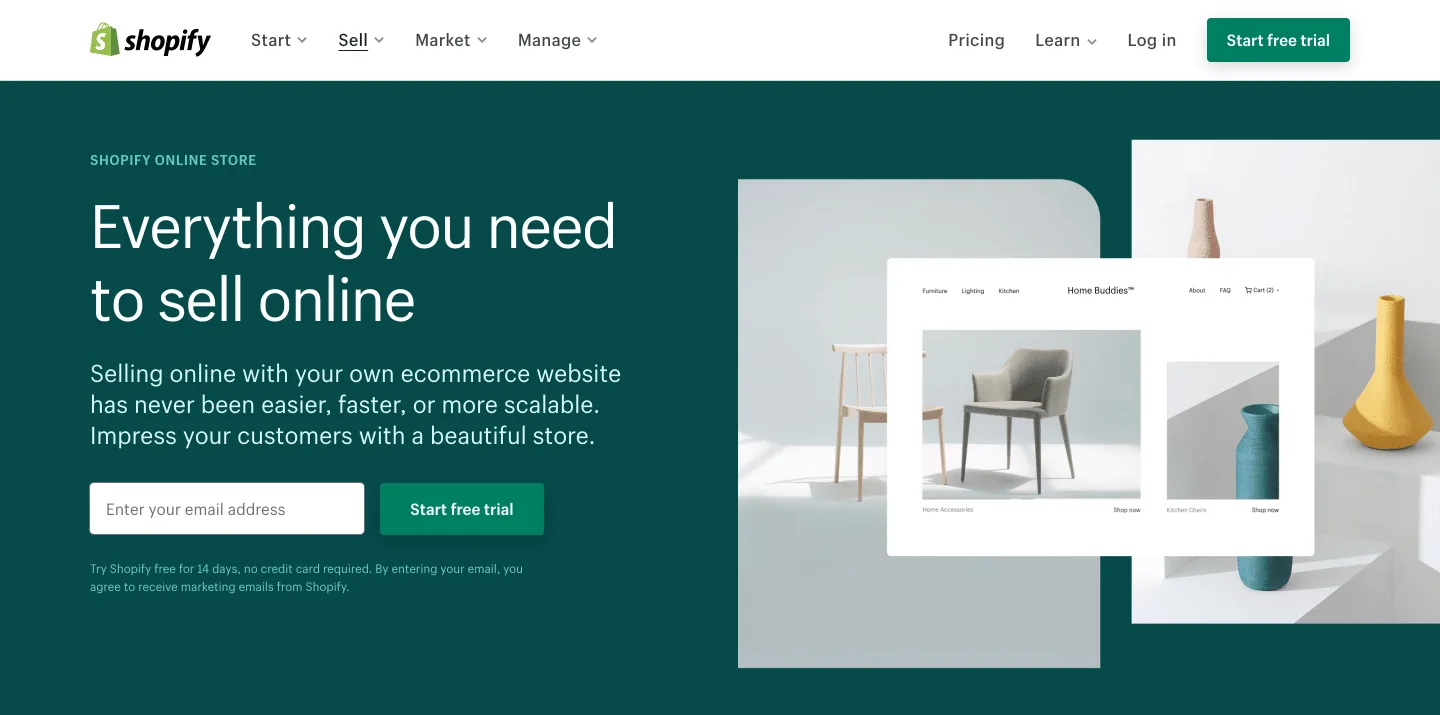Expand the Manage menu
Viewport: 1440px width, 715px height.
tap(557, 40)
